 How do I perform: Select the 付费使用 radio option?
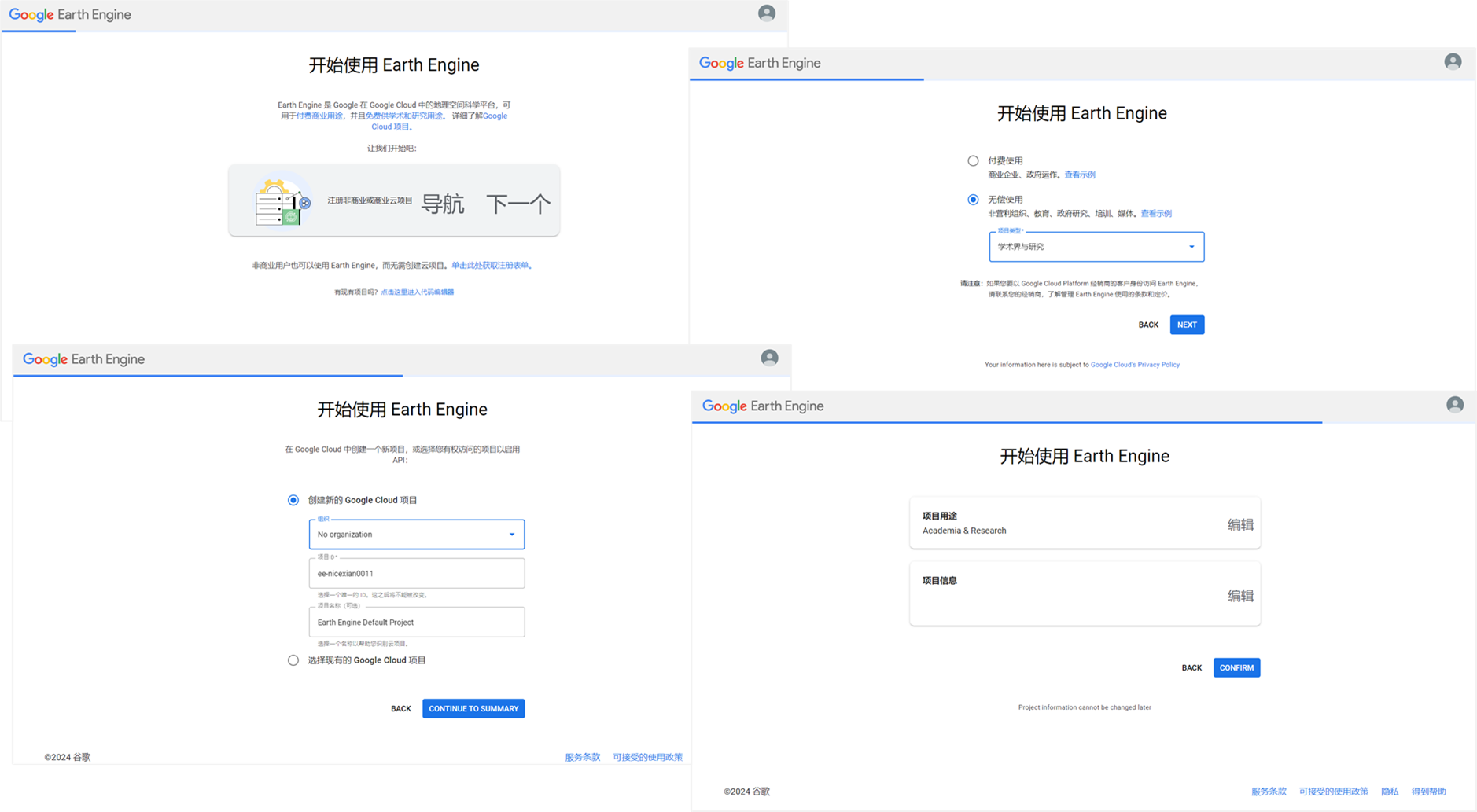(x=973, y=160)
